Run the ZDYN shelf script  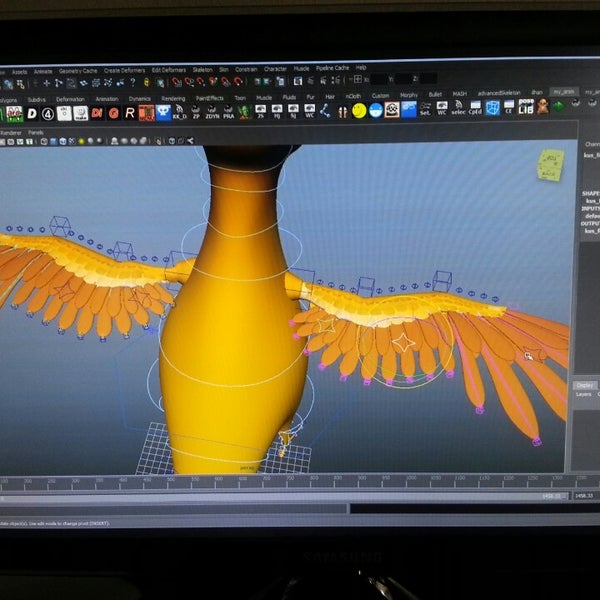[212, 112]
